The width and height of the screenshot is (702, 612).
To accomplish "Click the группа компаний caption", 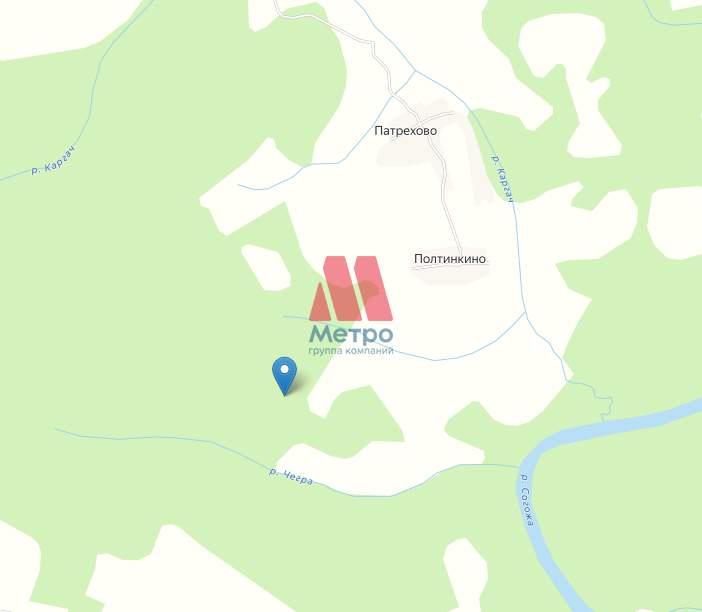I will (351, 351).
